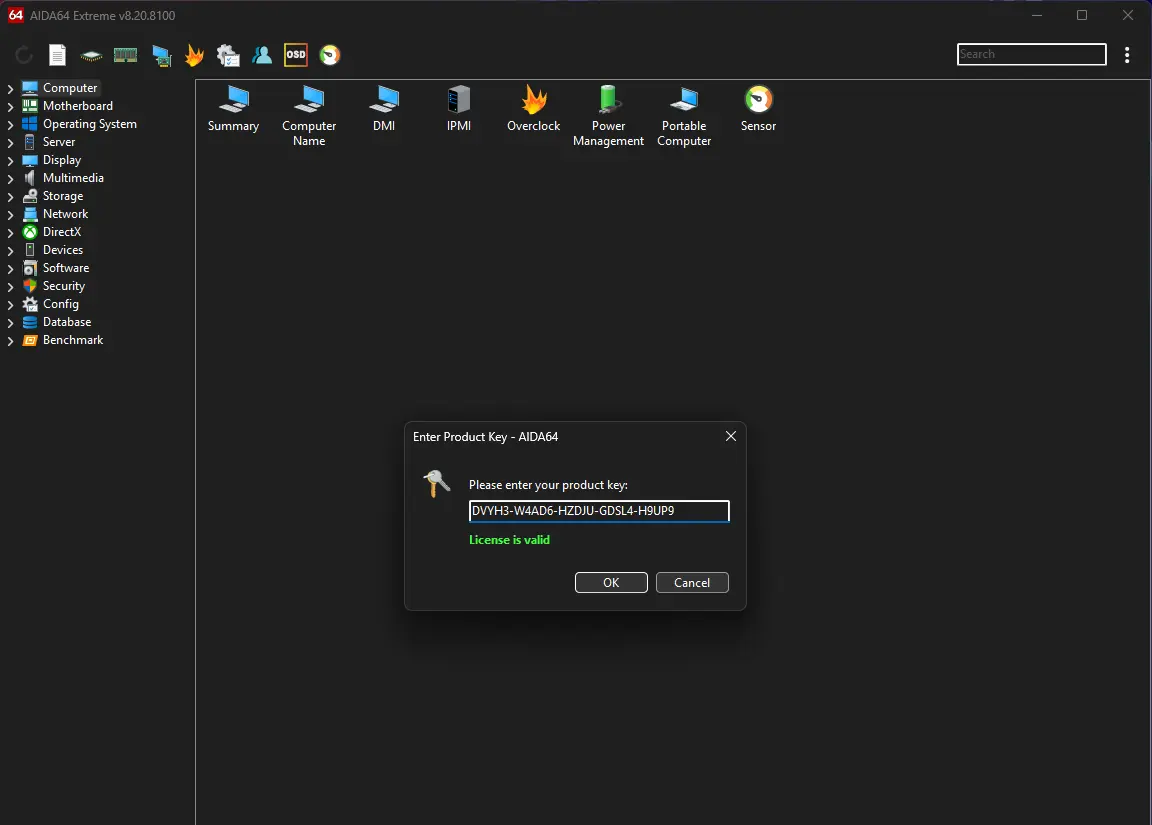Select Storage in the sidebar tree
This screenshot has height=825, width=1152.
coord(62,195)
